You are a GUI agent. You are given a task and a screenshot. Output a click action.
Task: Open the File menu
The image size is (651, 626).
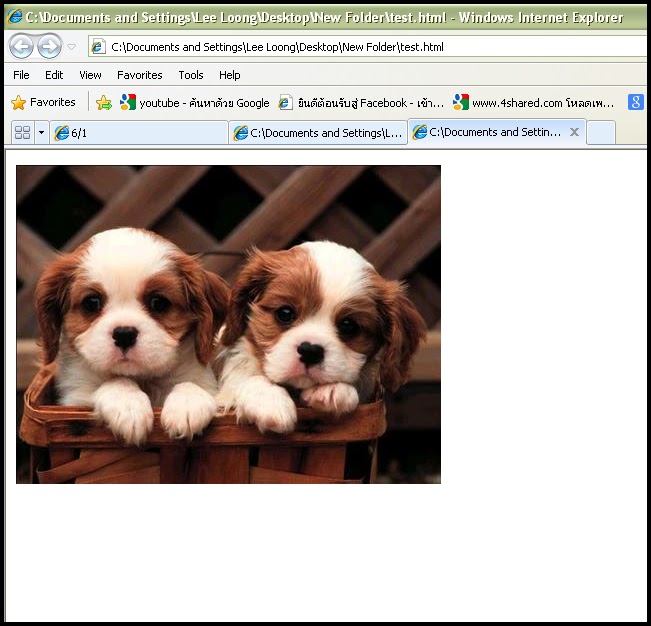coord(21,75)
